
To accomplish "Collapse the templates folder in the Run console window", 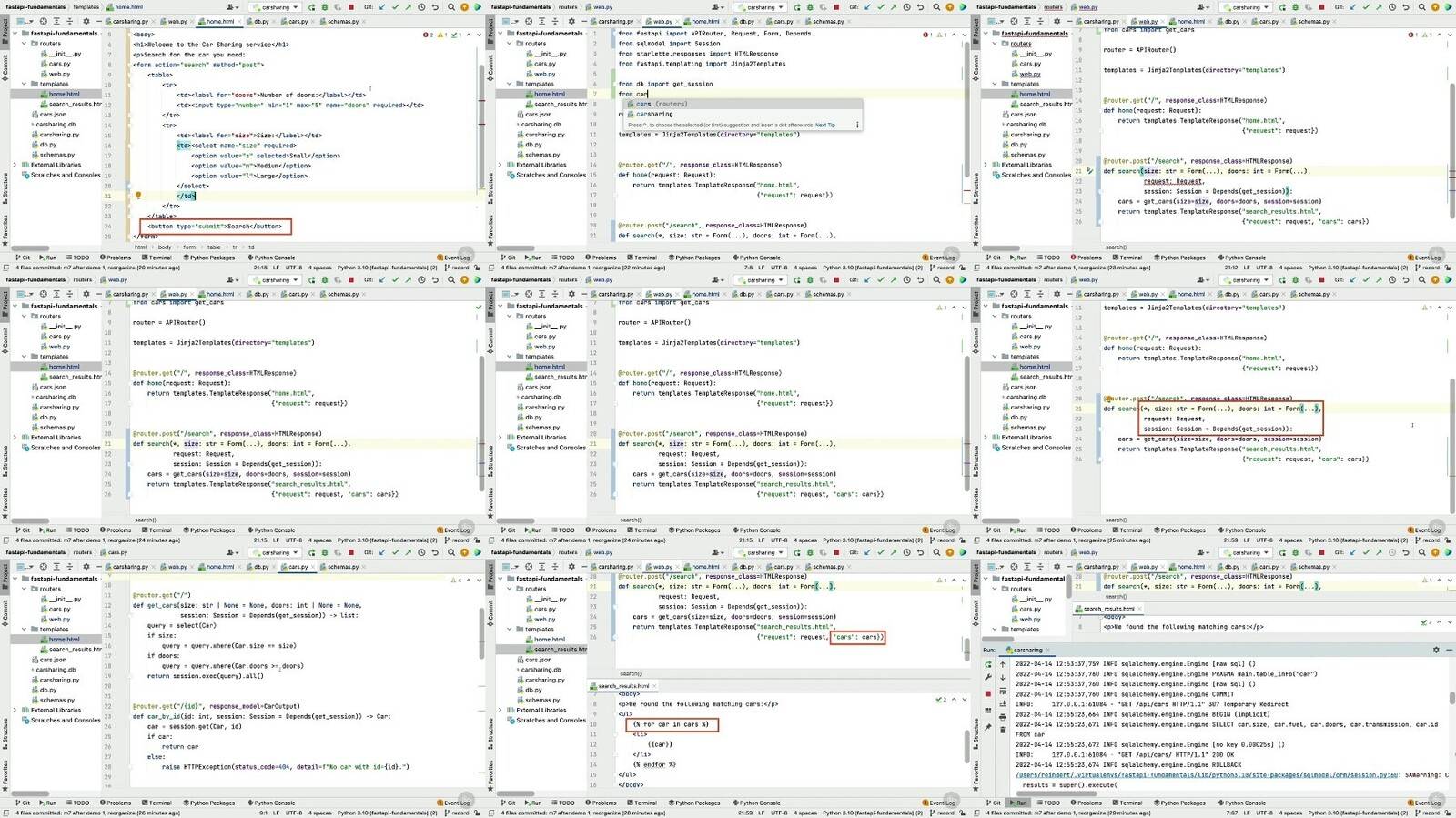I will pos(996,629).
